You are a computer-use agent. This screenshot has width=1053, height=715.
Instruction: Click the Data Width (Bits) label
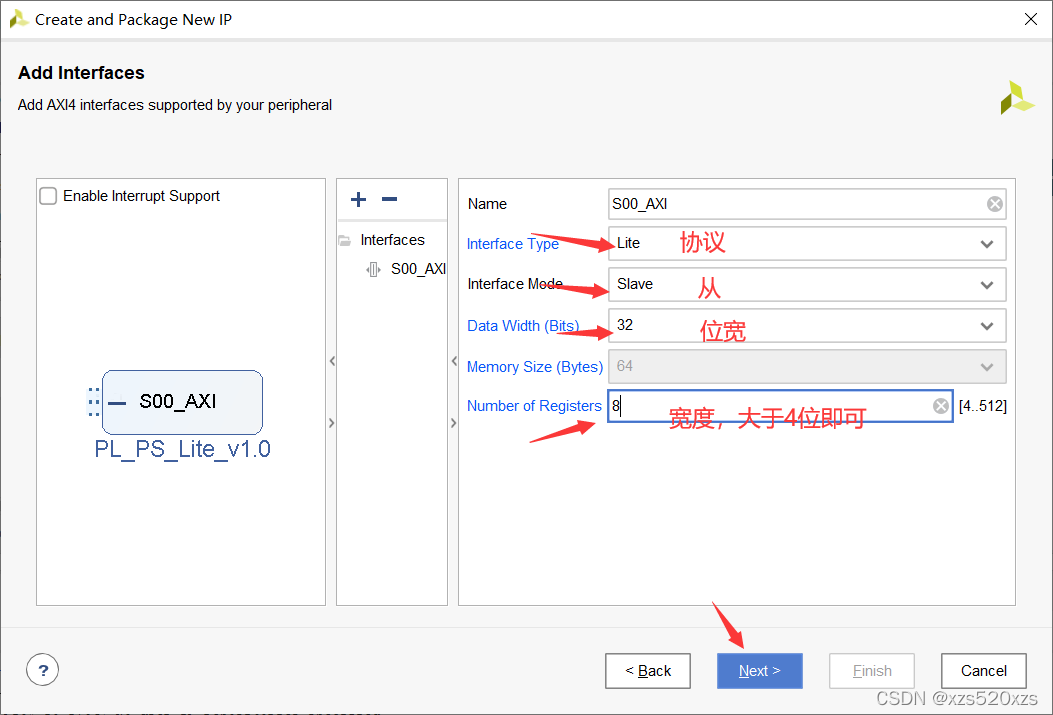[523, 326]
